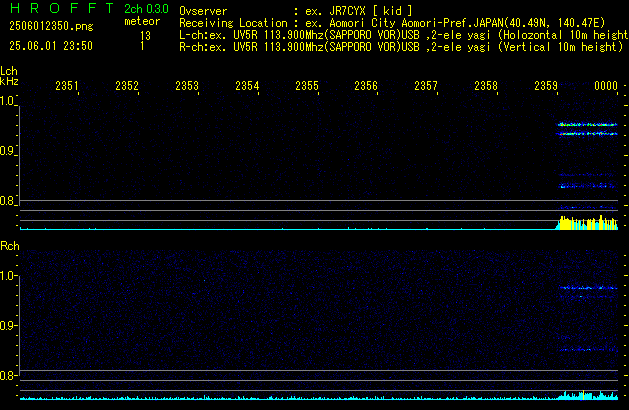Select the date stamp '25.06.01 23:50'
Screen dimensions: 629x410
pyautogui.click(x=51, y=46)
